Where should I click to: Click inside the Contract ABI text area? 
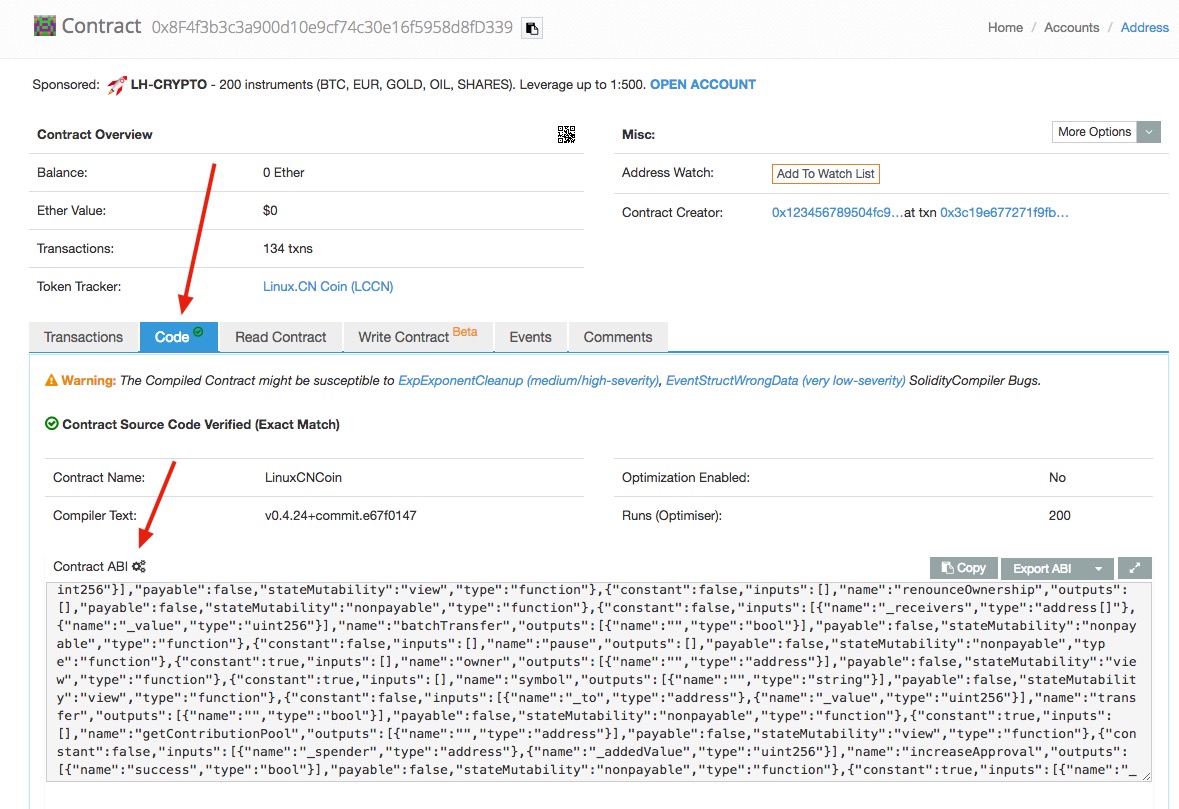(x=598, y=680)
